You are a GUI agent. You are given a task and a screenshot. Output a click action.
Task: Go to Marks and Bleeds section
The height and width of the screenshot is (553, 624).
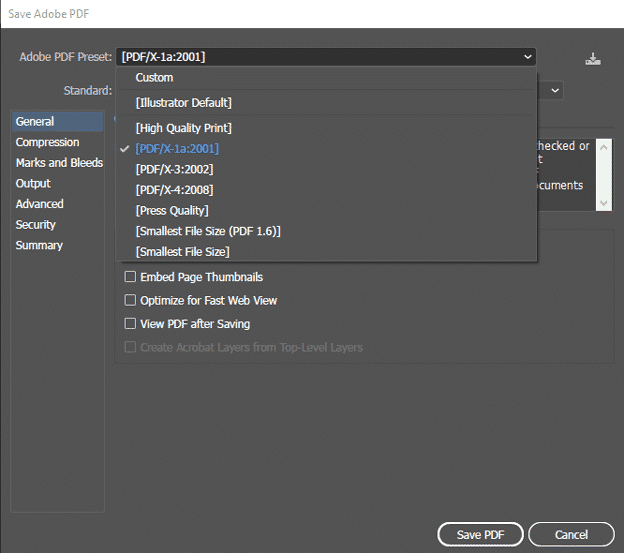(x=59, y=163)
